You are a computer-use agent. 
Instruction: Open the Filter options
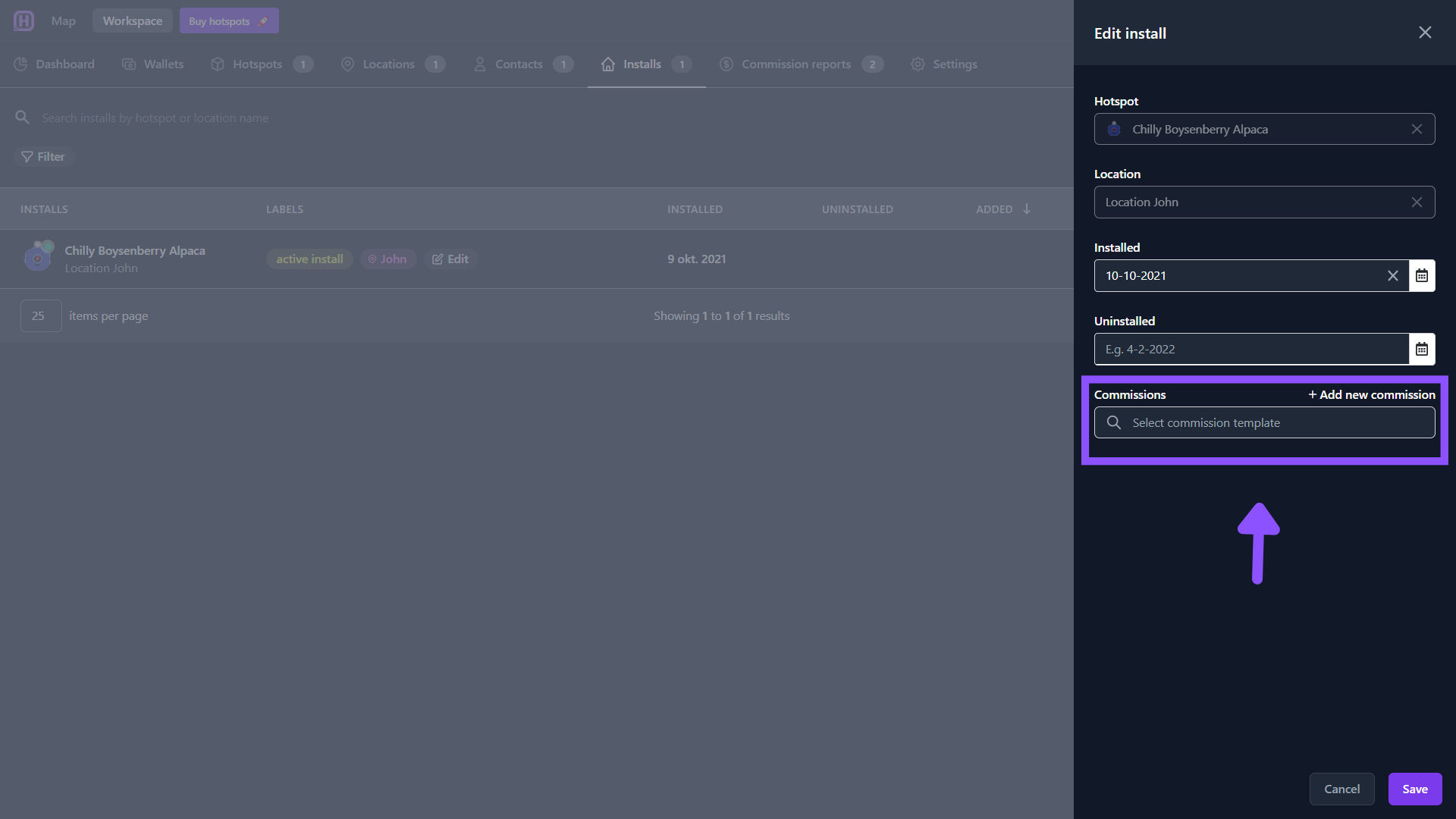43,157
